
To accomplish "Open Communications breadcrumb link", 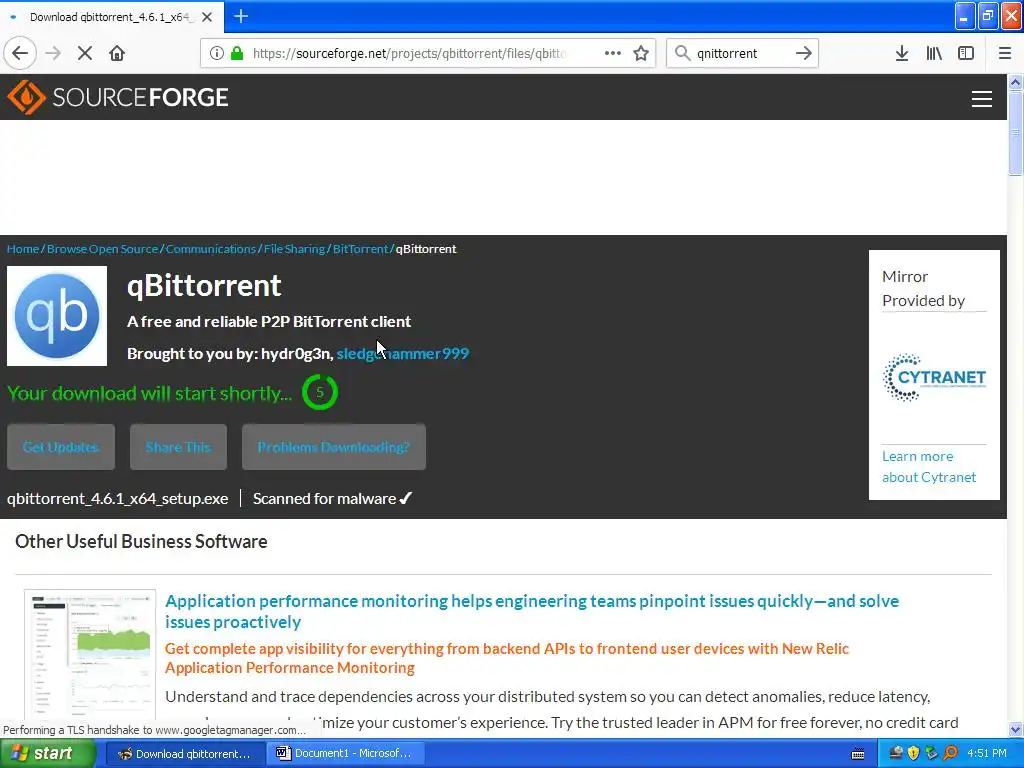I will pos(211,249).
